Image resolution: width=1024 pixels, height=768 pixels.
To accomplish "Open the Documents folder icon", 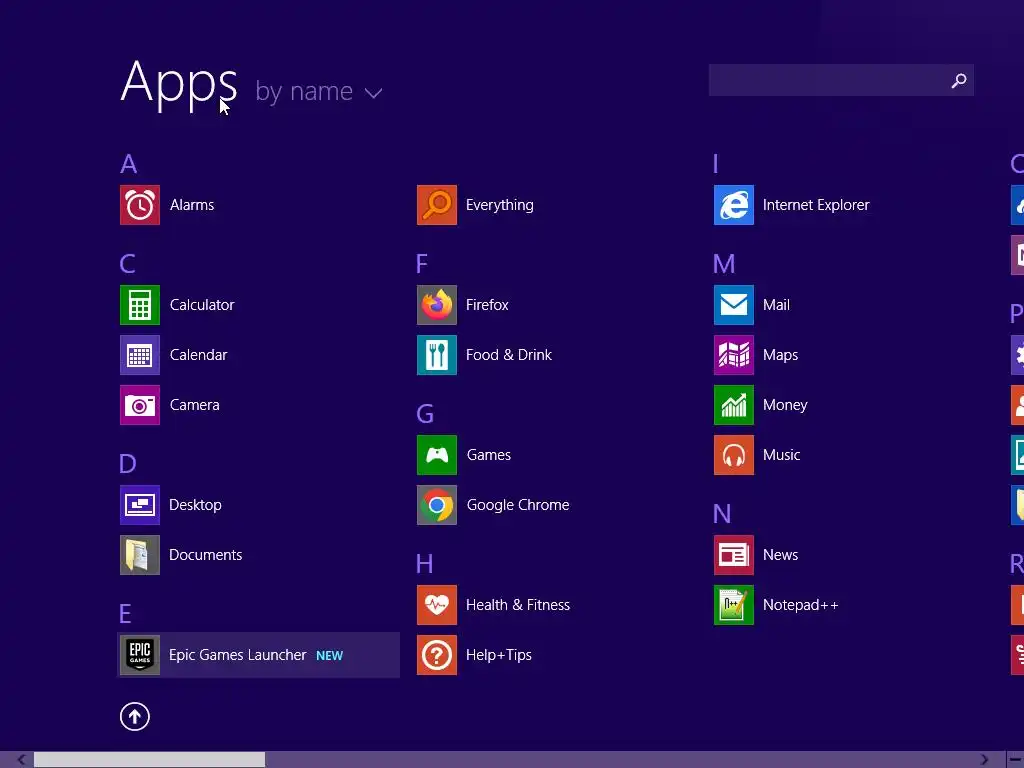I will pos(140,555).
